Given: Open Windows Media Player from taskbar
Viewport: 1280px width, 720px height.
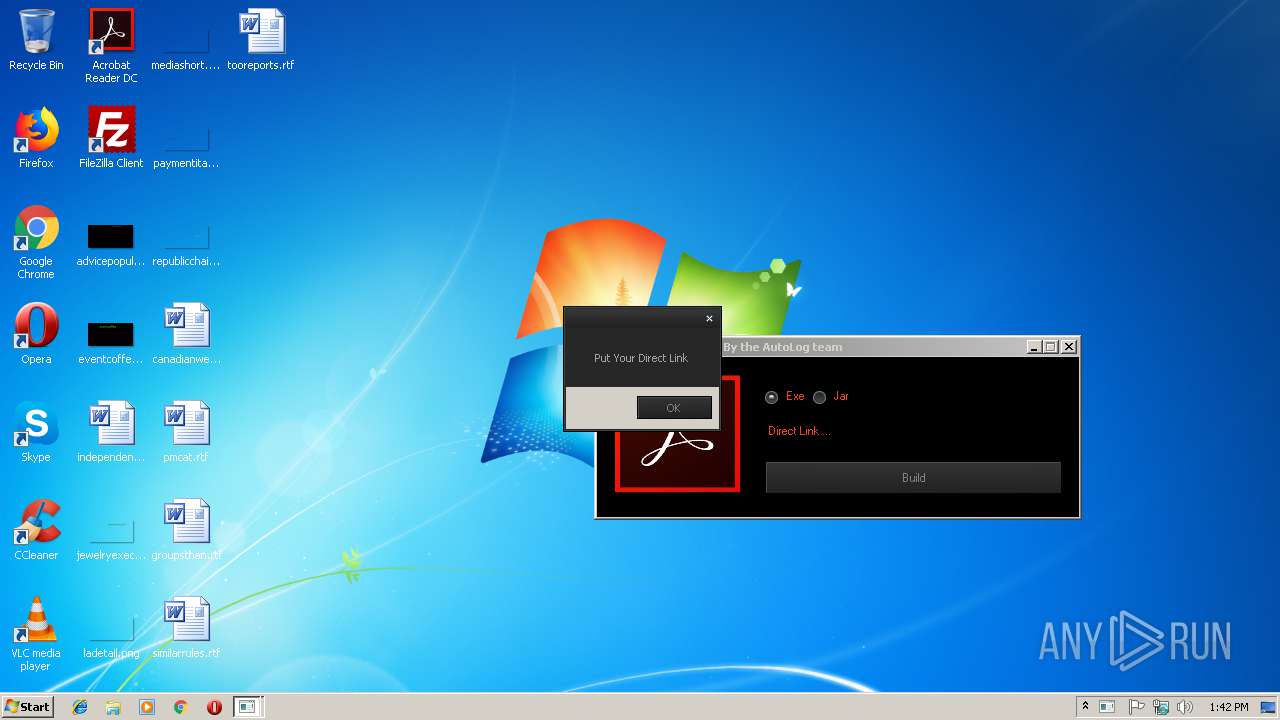Looking at the screenshot, I should (x=147, y=707).
